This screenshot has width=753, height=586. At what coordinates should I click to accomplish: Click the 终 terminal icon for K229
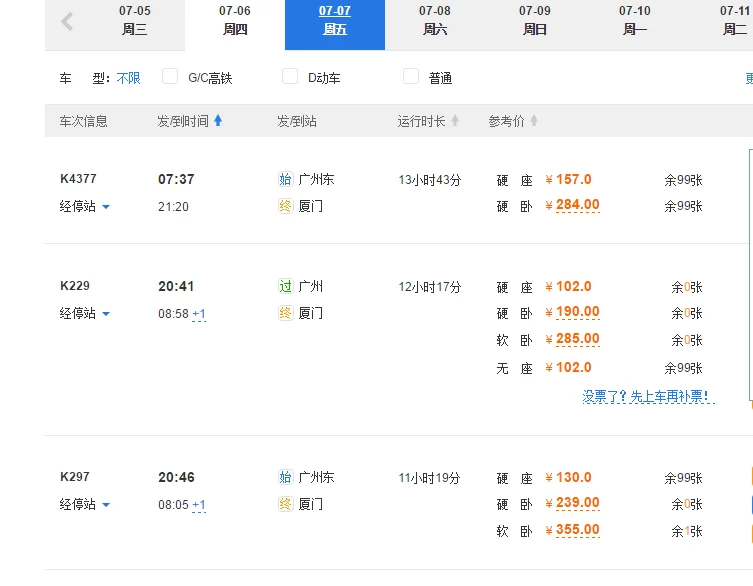tap(285, 313)
